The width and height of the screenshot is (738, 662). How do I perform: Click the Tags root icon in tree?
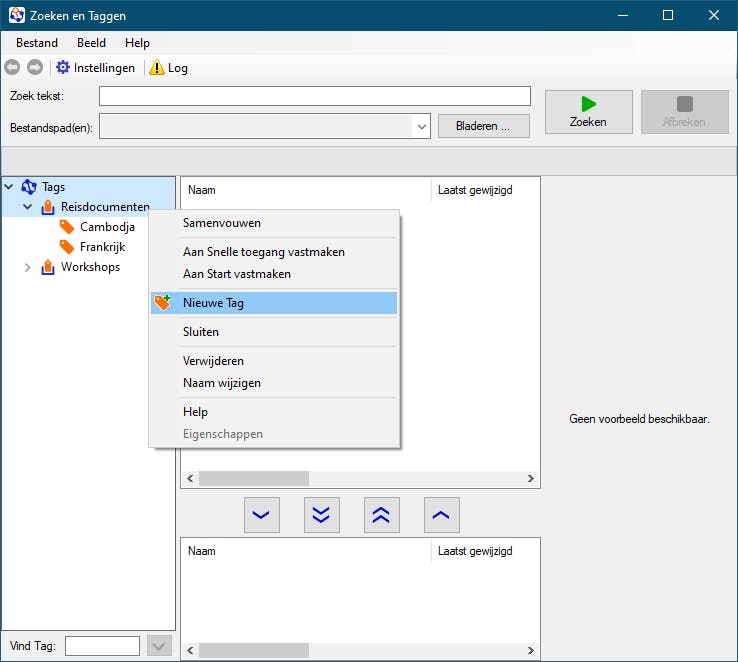coord(29,187)
